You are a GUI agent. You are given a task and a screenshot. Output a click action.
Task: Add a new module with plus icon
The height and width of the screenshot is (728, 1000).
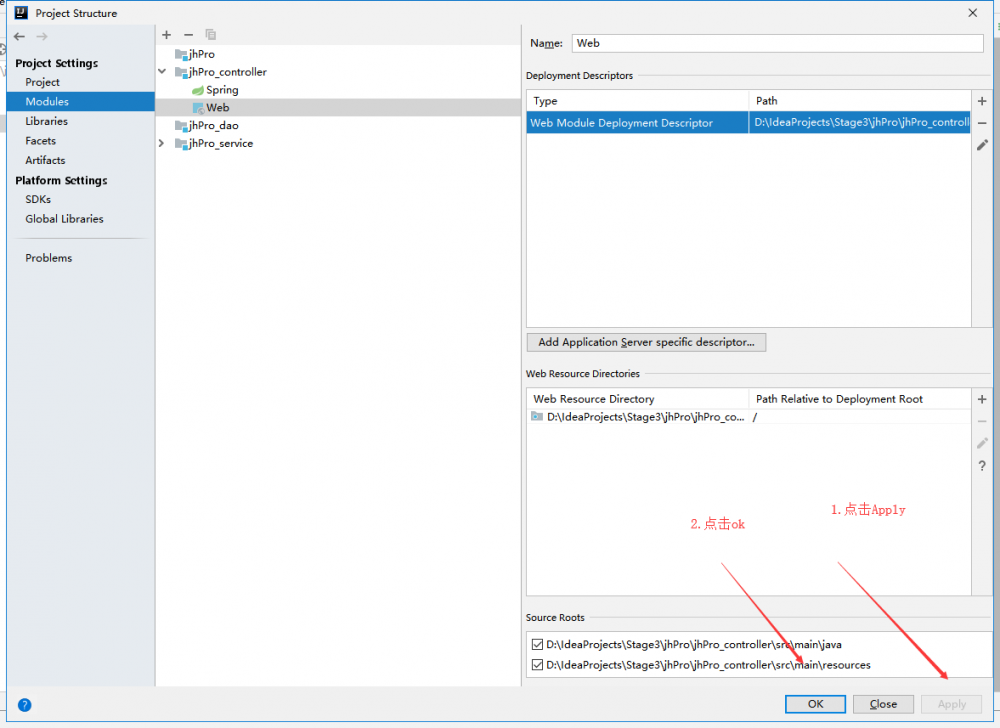coord(166,34)
